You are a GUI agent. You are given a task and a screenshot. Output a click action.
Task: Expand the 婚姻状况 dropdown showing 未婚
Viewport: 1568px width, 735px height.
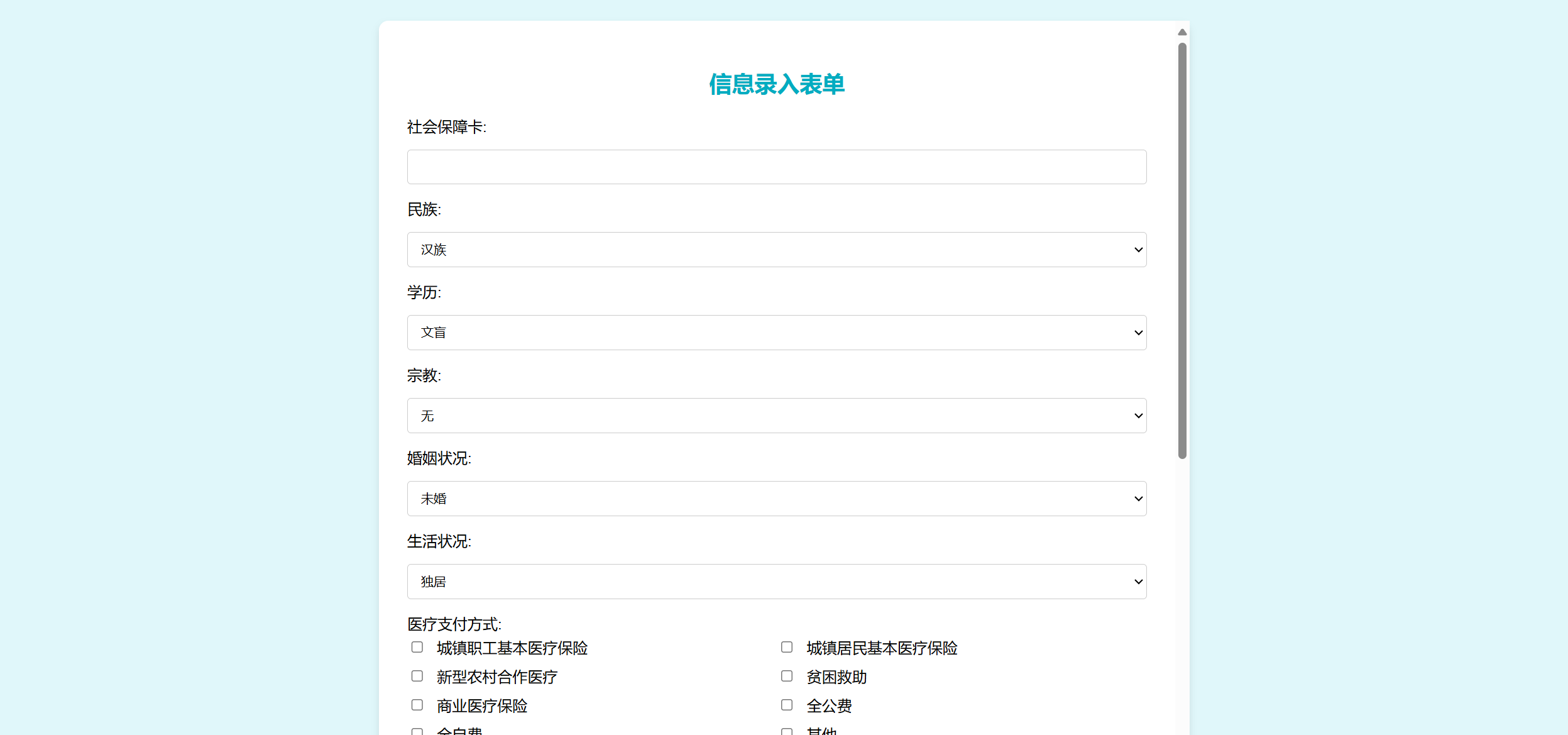[x=776, y=499]
